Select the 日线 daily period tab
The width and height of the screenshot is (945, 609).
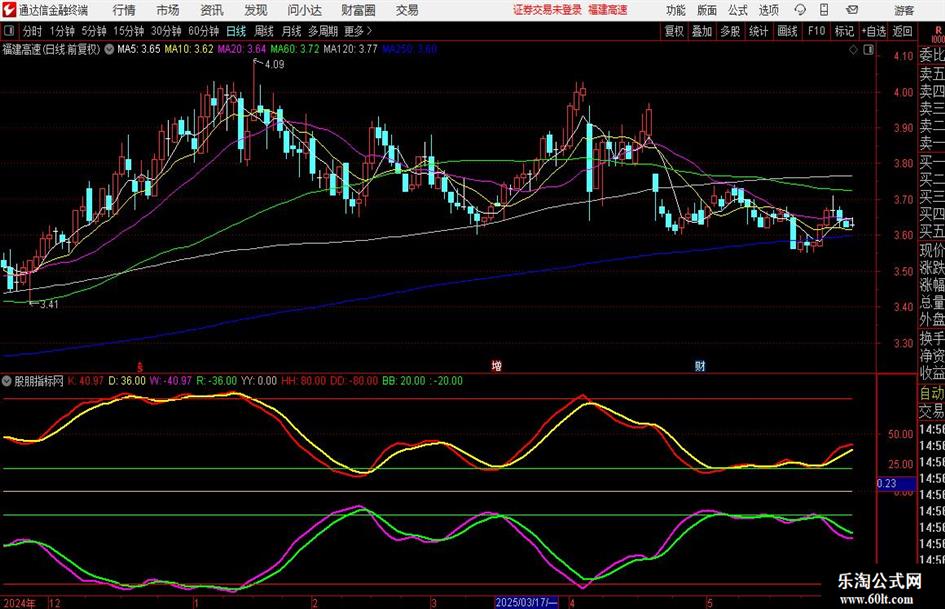(236, 31)
